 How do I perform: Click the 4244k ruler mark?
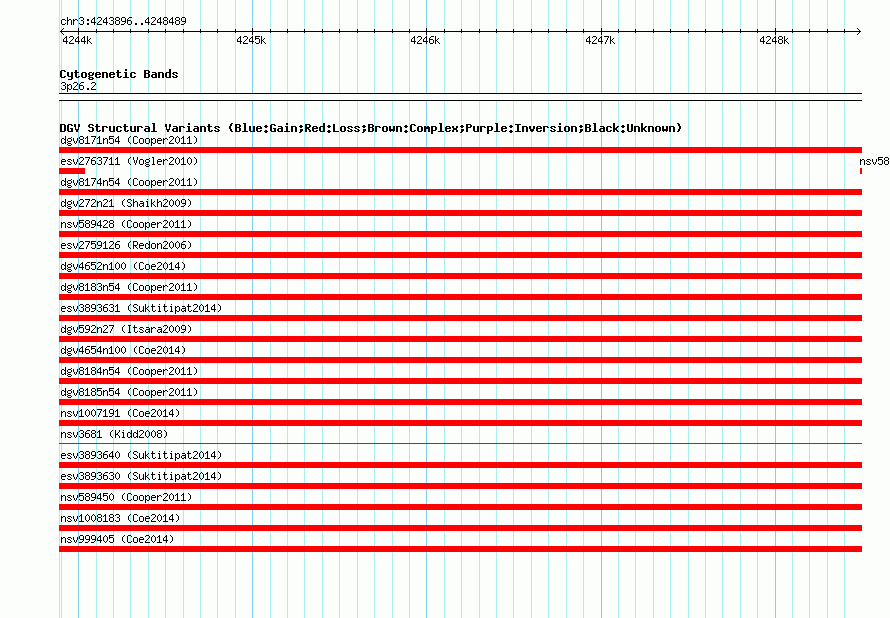(x=77, y=40)
